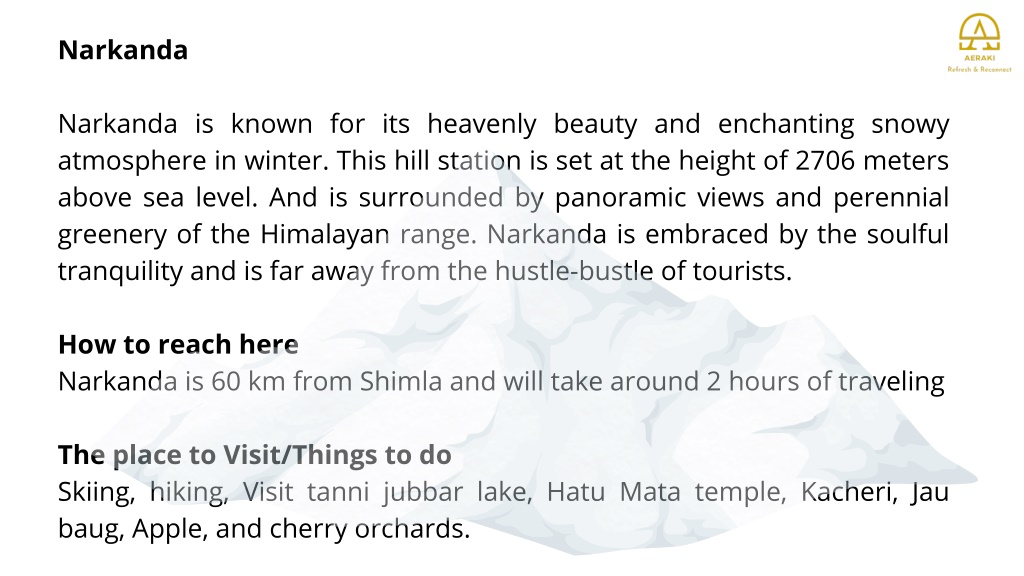The width and height of the screenshot is (1024, 576).
Task: Click the 'tanni jubbar lake' text
Action: tap(420, 492)
